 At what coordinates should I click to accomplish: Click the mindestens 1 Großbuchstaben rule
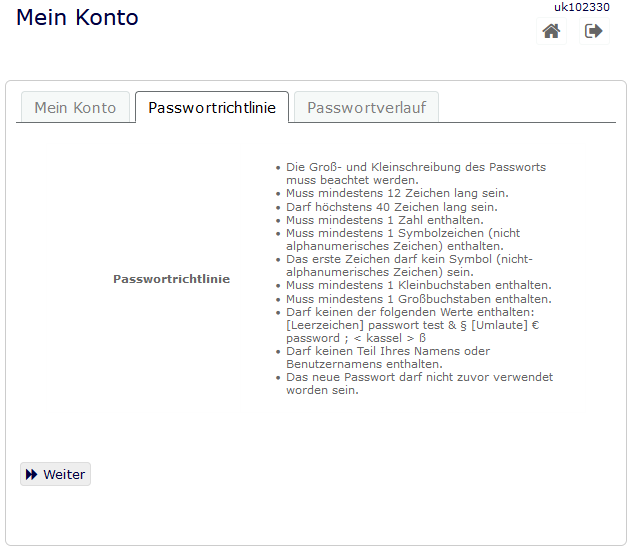point(418,299)
